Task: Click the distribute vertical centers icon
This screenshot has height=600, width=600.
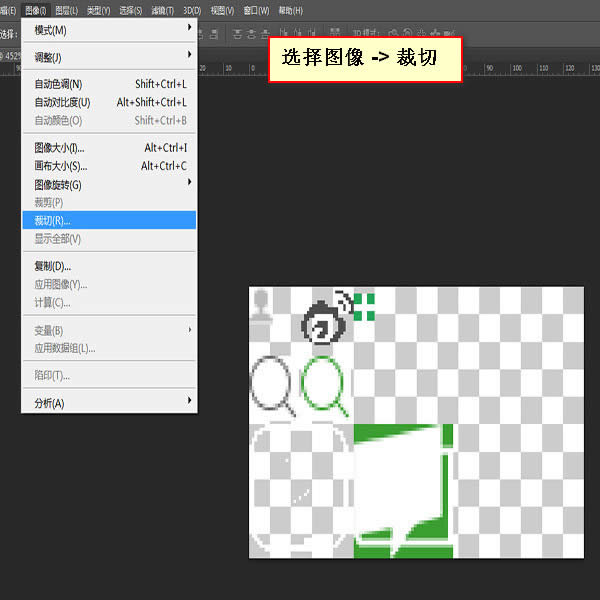Action: (x=251, y=34)
